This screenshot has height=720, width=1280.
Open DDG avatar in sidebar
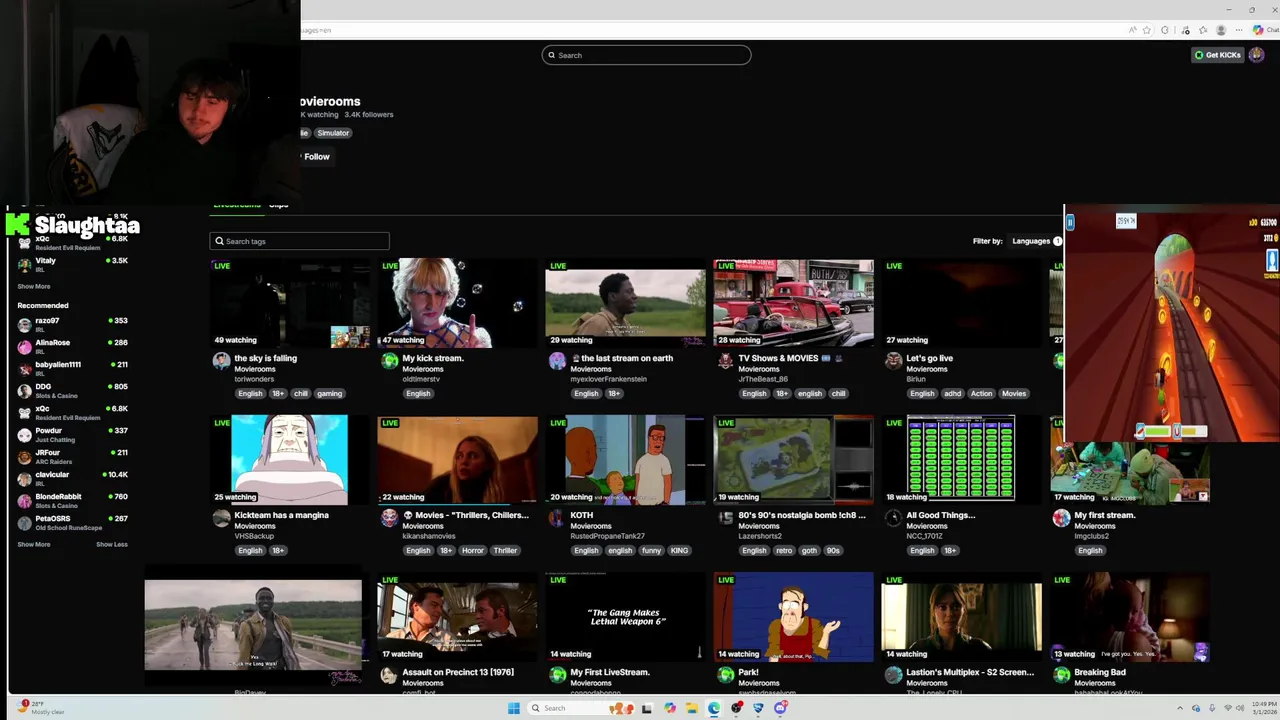pos(24,390)
